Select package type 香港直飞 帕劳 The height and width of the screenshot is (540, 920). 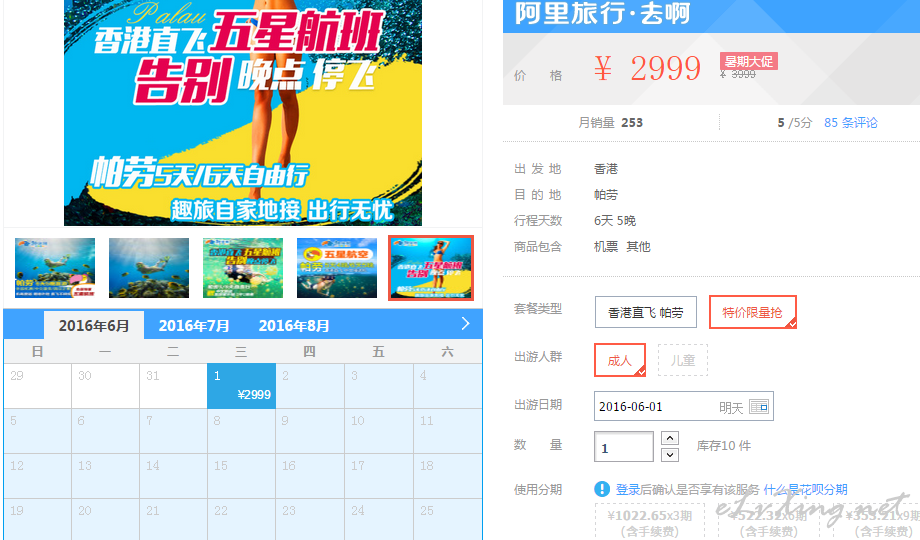pyautogui.click(x=645, y=312)
